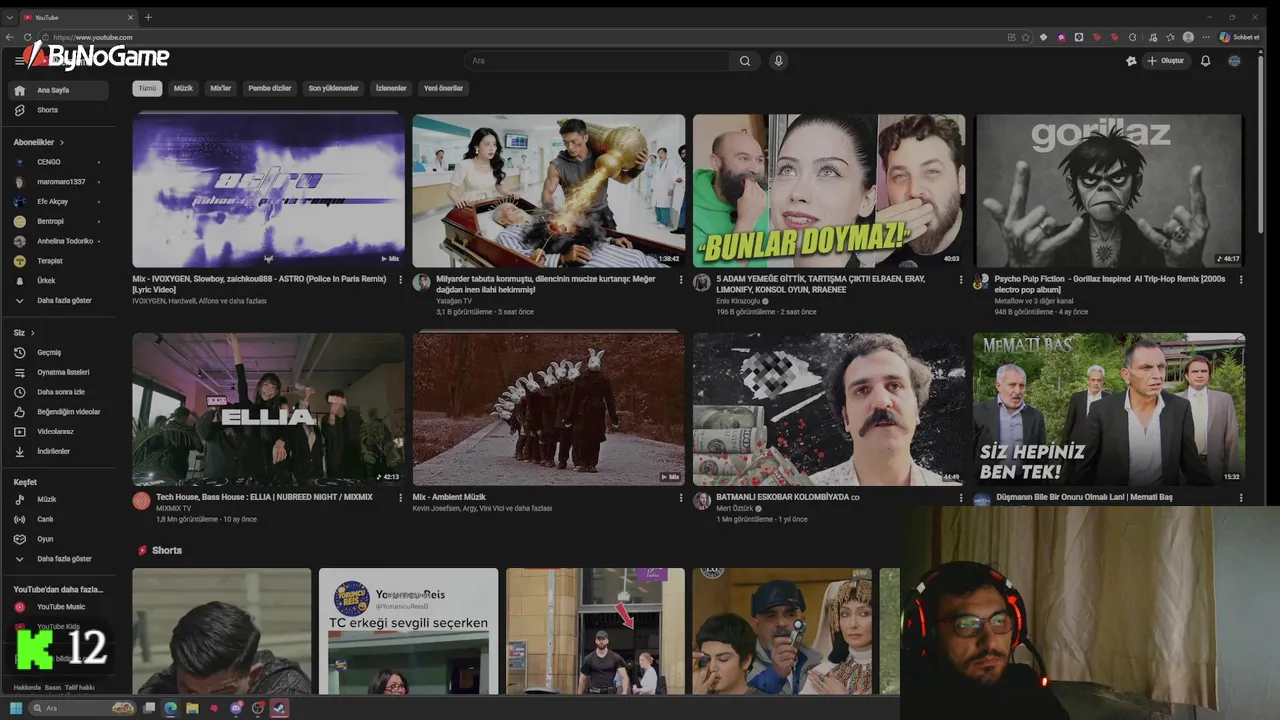The height and width of the screenshot is (720, 1280).
Task: Select the Yeni öneriler chip
Action: (x=443, y=88)
